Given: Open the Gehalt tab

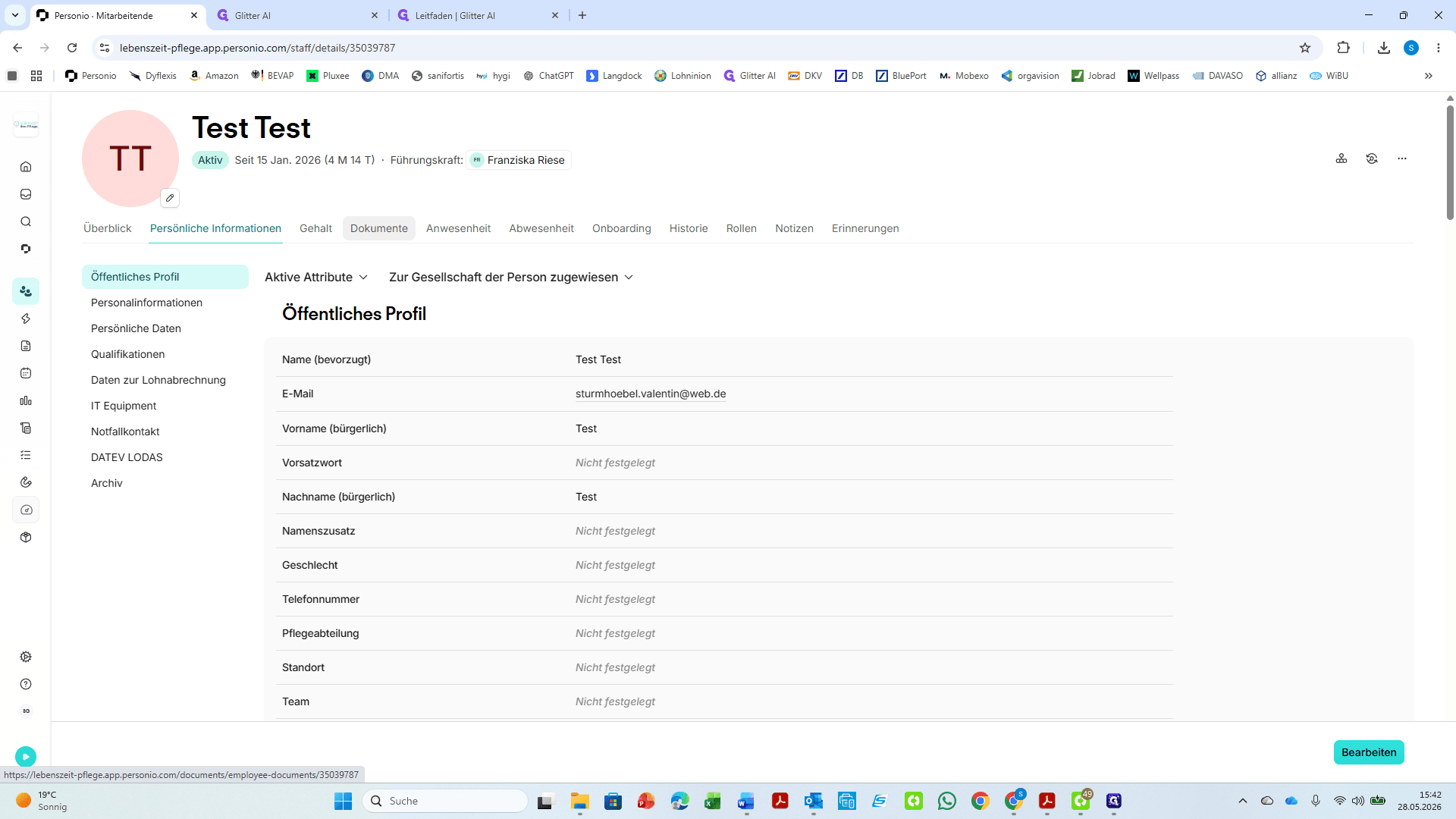Looking at the screenshot, I should pos(315,228).
